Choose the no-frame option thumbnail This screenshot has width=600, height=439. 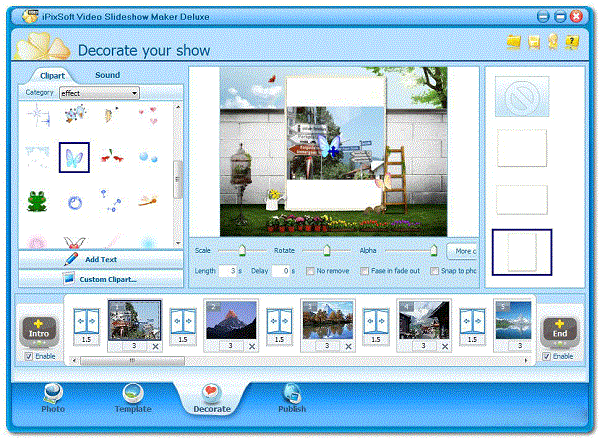[x=522, y=96]
